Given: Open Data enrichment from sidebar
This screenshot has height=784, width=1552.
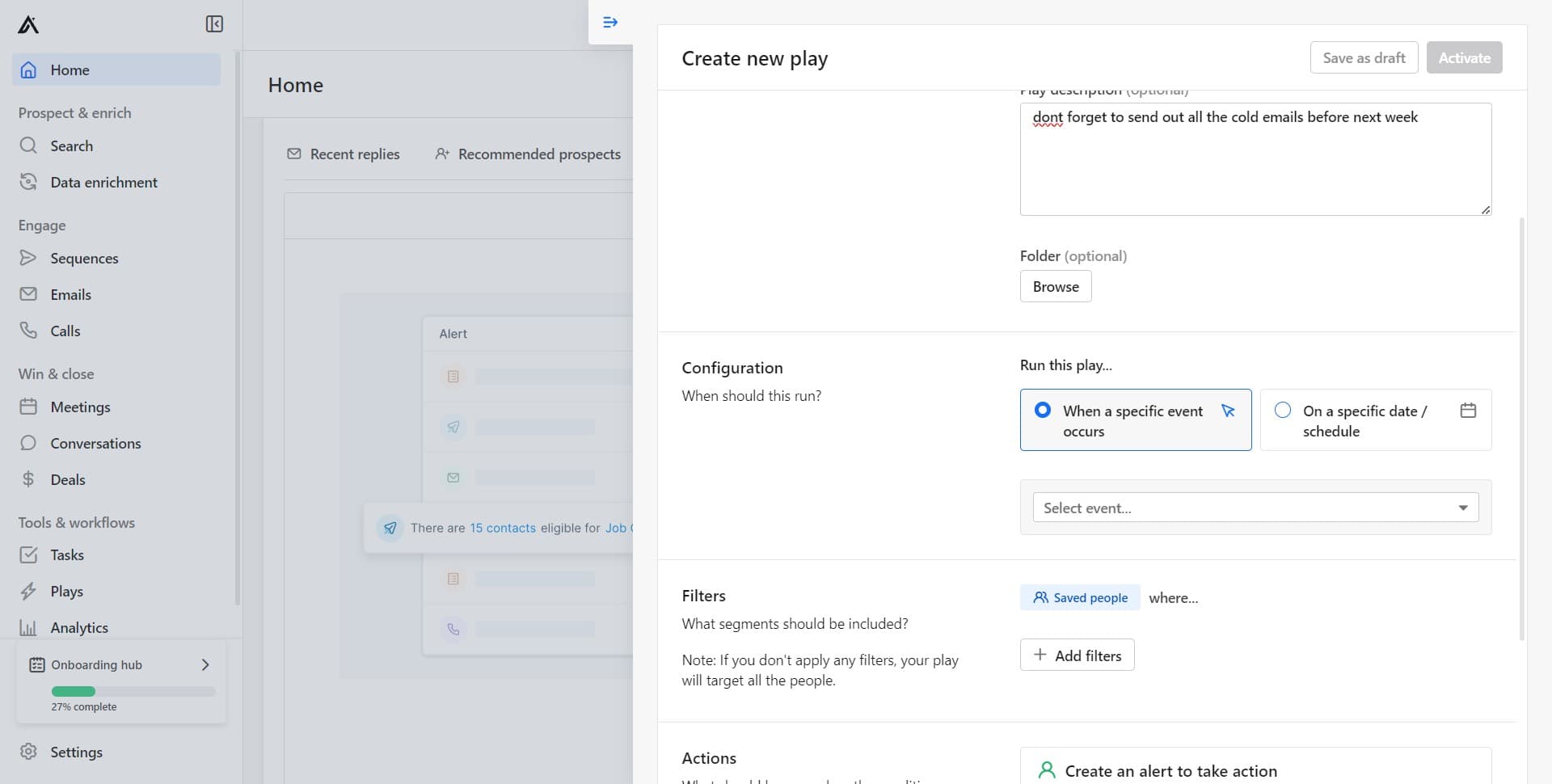Looking at the screenshot, I should pos(103,183).
